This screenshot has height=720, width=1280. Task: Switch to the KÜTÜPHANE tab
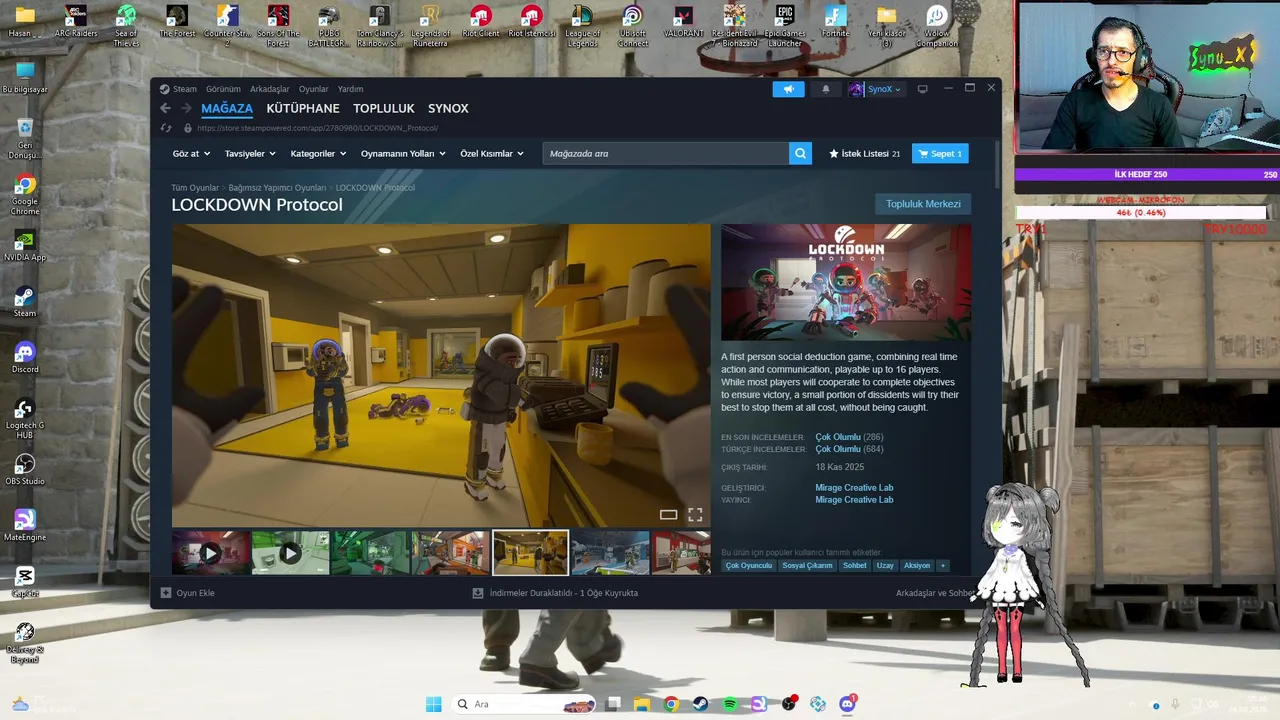coord(303,108)
